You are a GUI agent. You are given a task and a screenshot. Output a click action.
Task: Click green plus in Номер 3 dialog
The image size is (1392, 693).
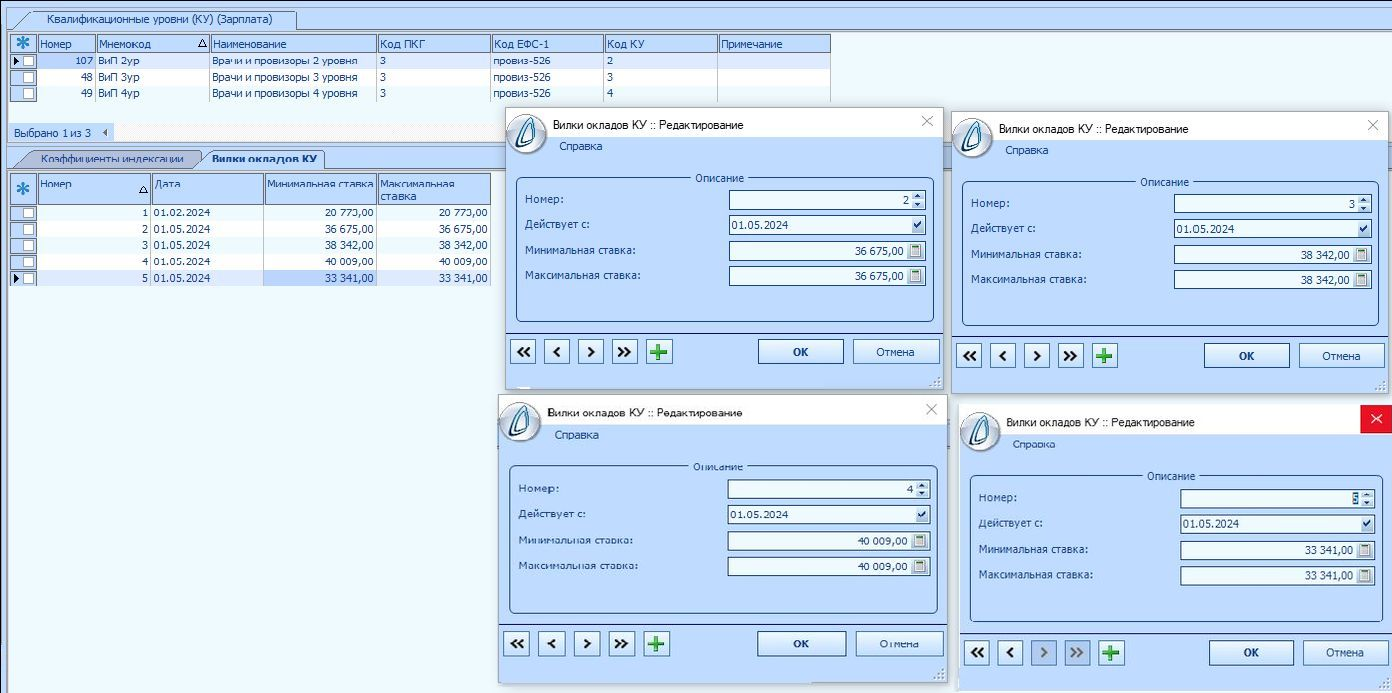coord(1104,355)
